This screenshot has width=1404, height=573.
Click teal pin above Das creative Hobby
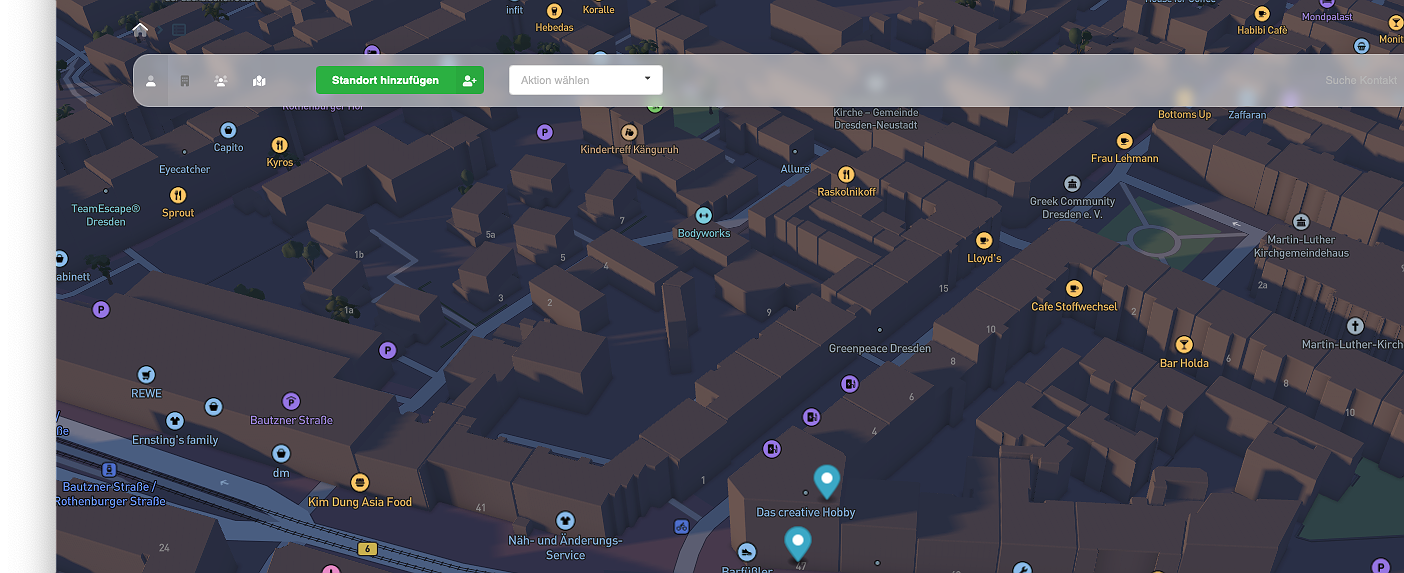point(826,481)
